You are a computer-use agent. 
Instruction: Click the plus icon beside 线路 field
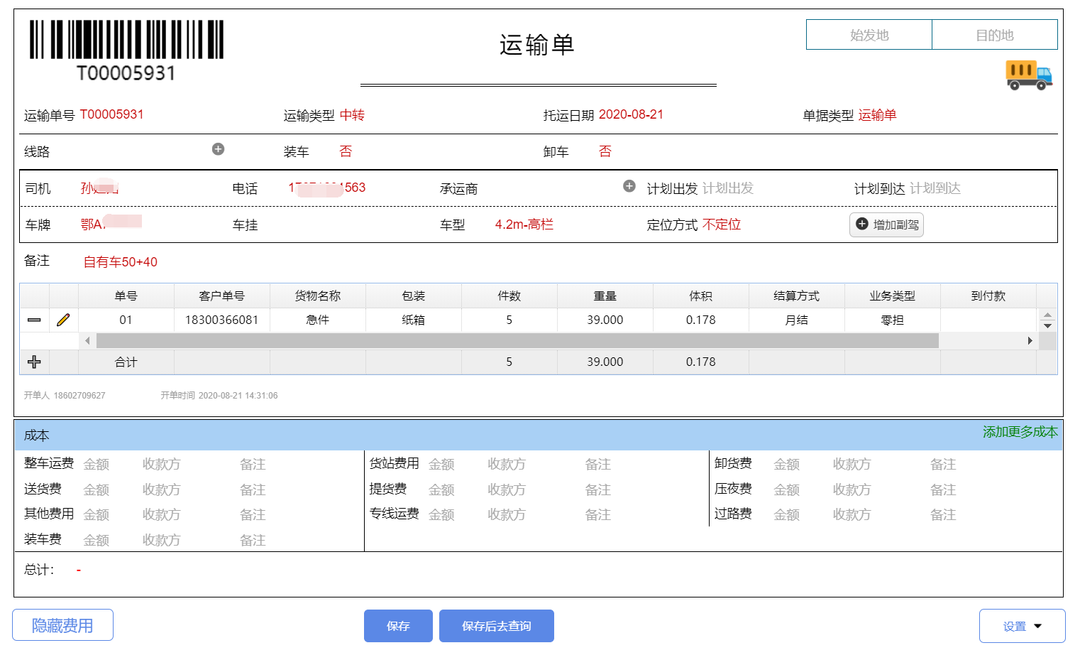[218, 149]
